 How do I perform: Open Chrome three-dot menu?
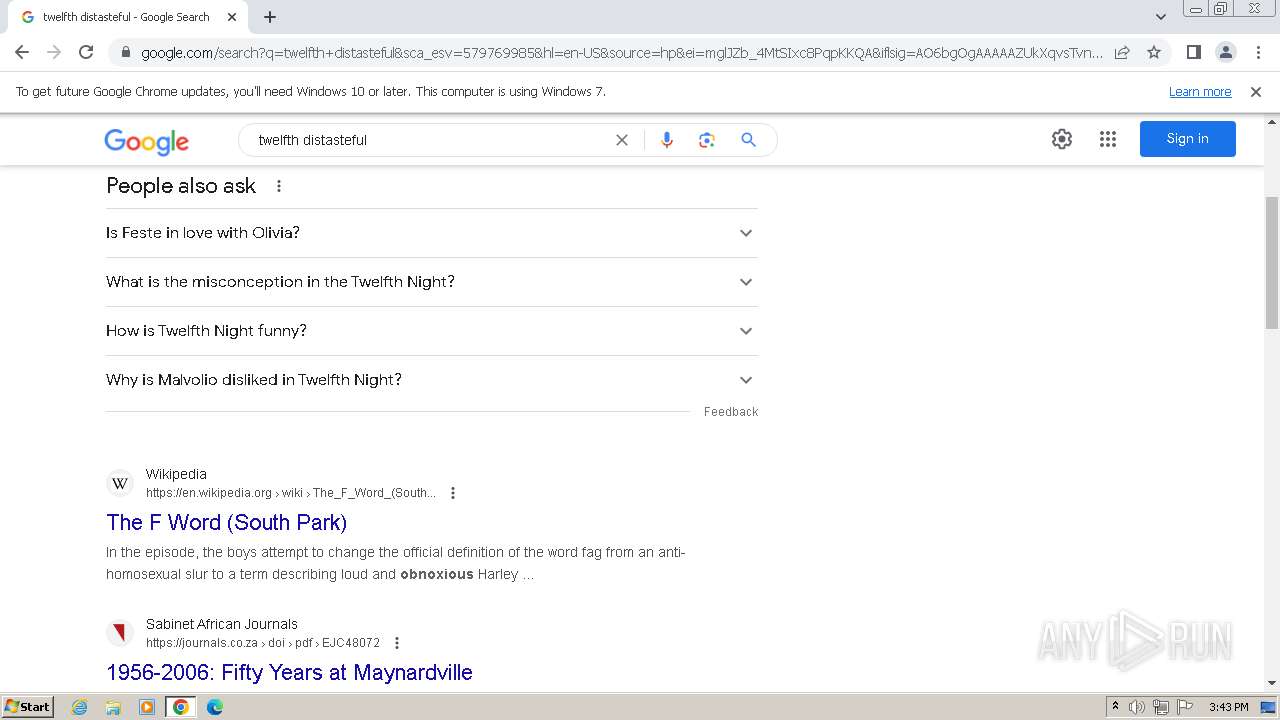[x=1258, y=52]
